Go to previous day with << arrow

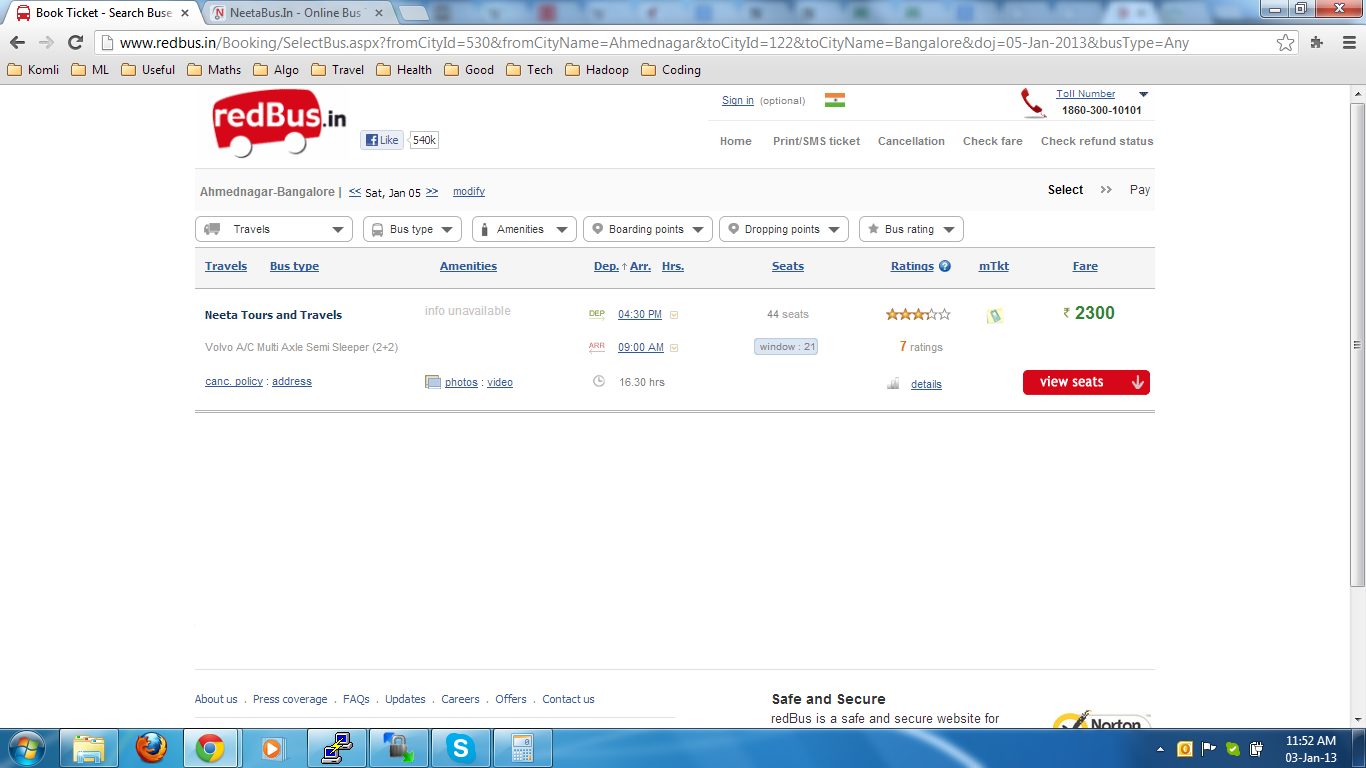(x=355, y=191)
